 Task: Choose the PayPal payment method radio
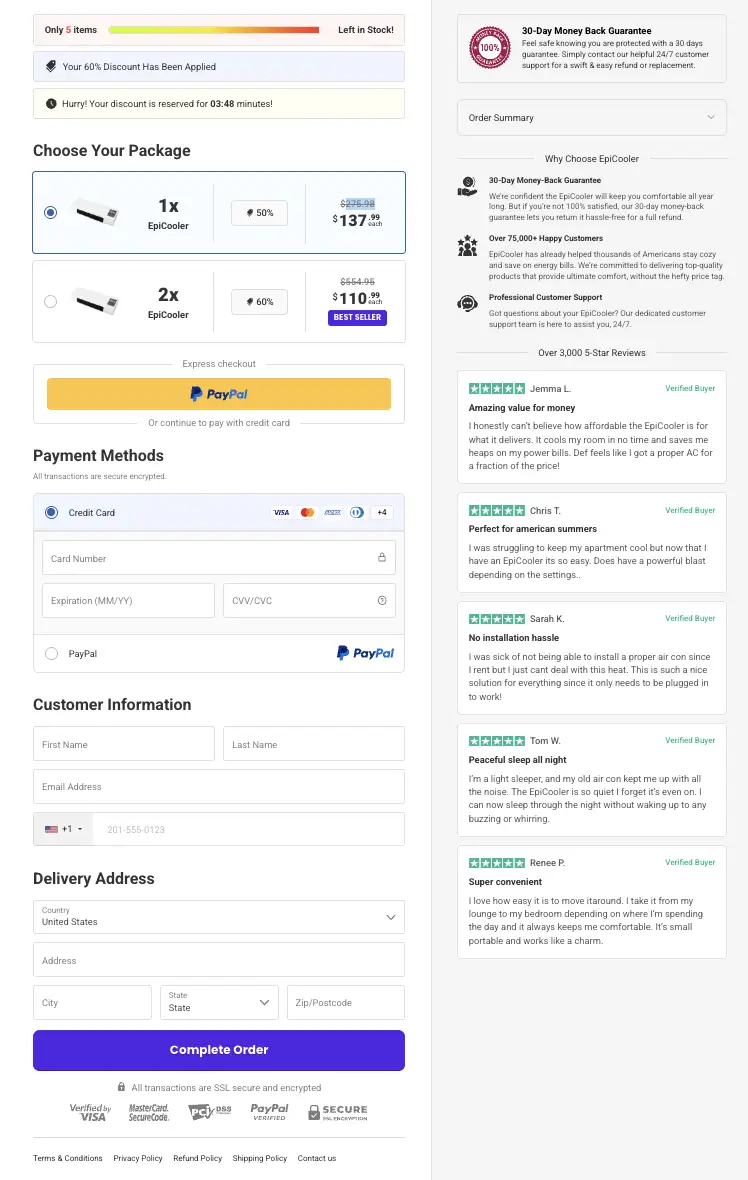tap(51, 653)
